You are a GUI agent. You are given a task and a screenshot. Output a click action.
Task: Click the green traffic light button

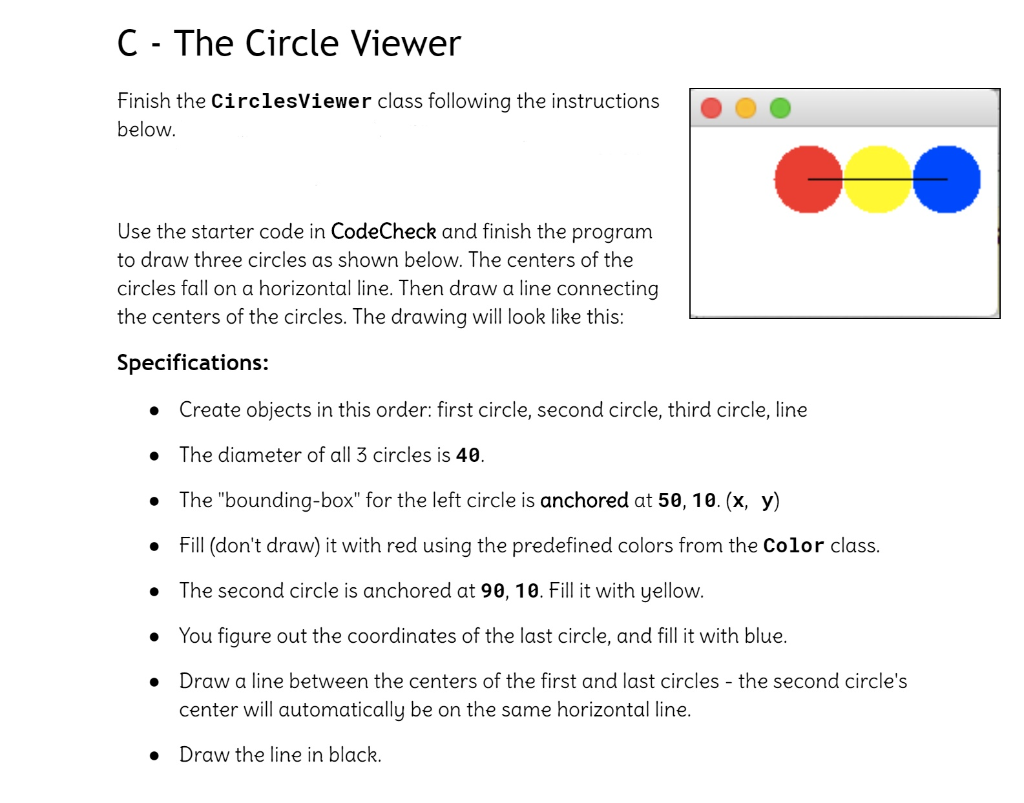tap(779, 108)
